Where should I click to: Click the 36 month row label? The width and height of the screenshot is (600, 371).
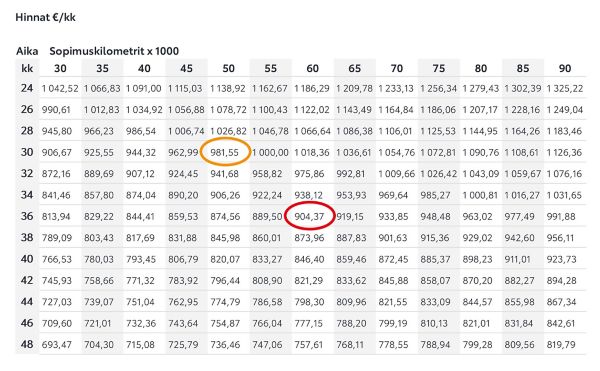[x=27, y=216]
